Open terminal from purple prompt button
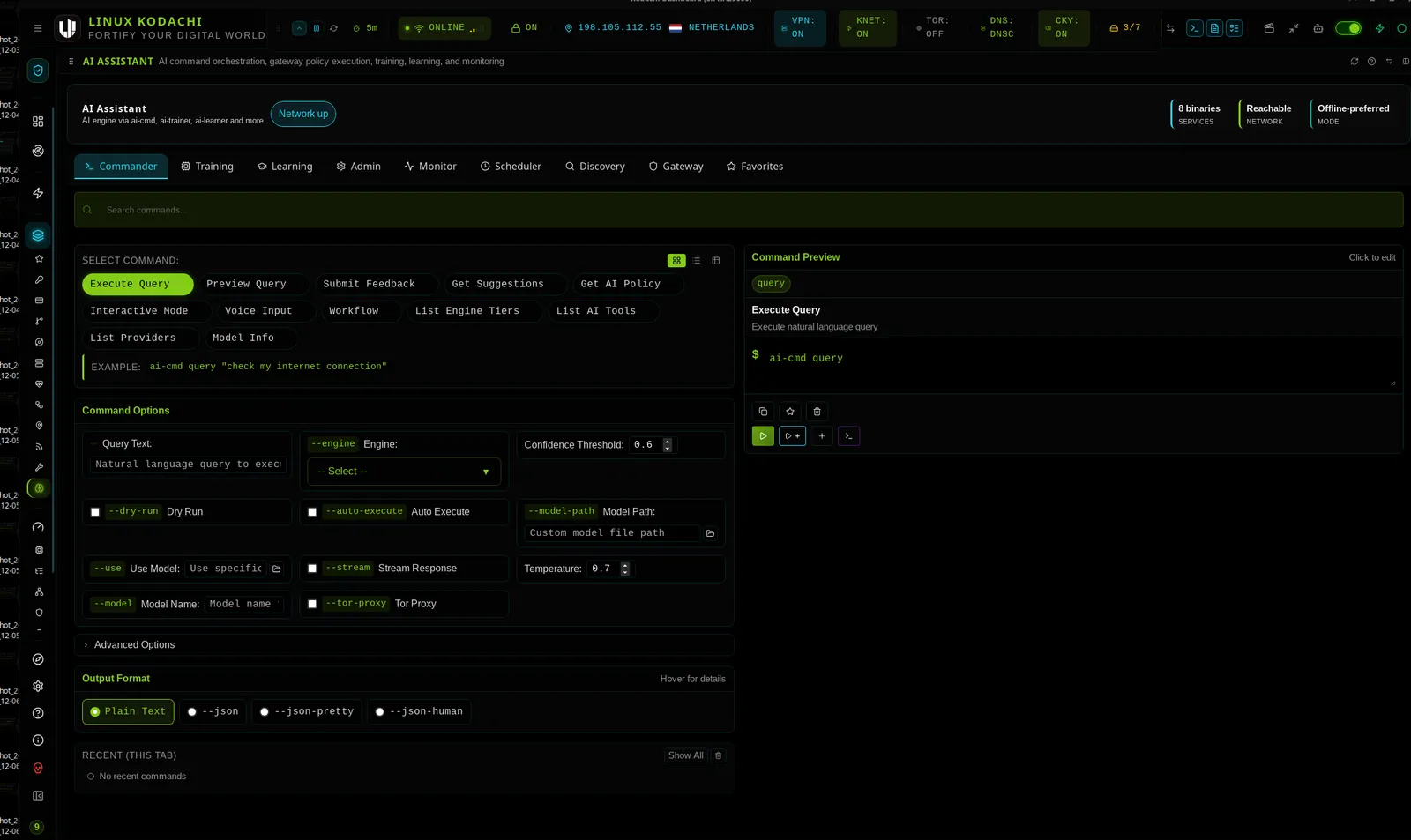The width and height of the screenshot is (1411, 840). pyautogui.click(x=848, y=436)
